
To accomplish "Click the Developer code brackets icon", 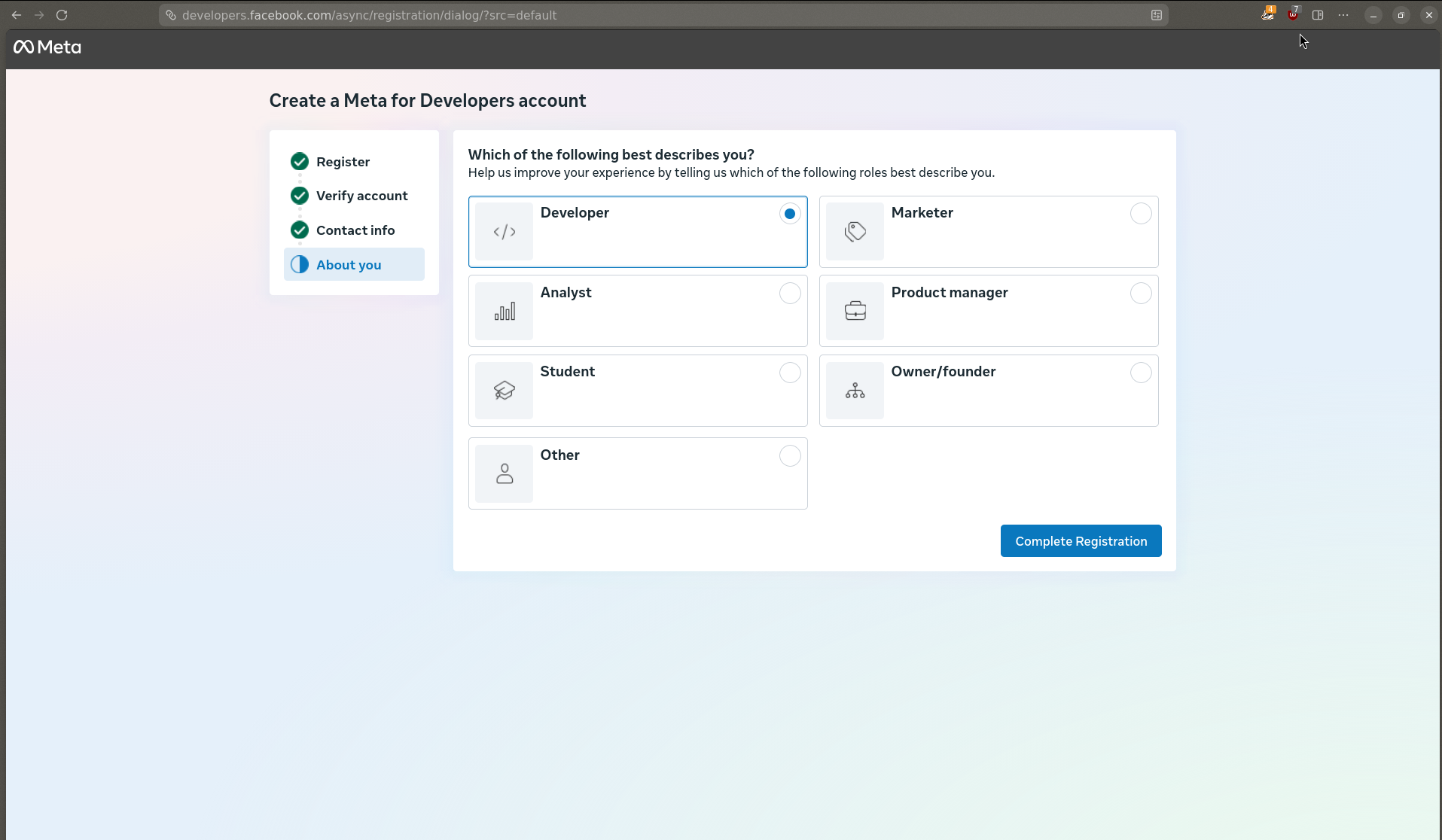I will click(x=505, y=232).
